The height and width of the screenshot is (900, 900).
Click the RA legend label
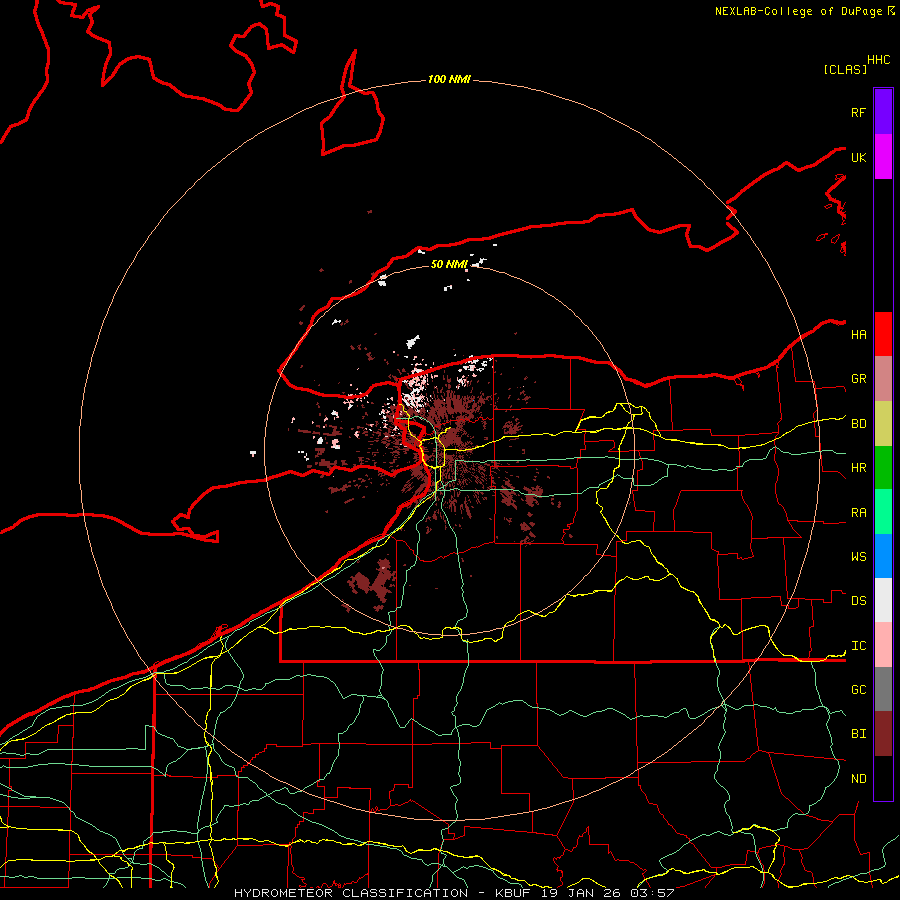tap(859, 513)
